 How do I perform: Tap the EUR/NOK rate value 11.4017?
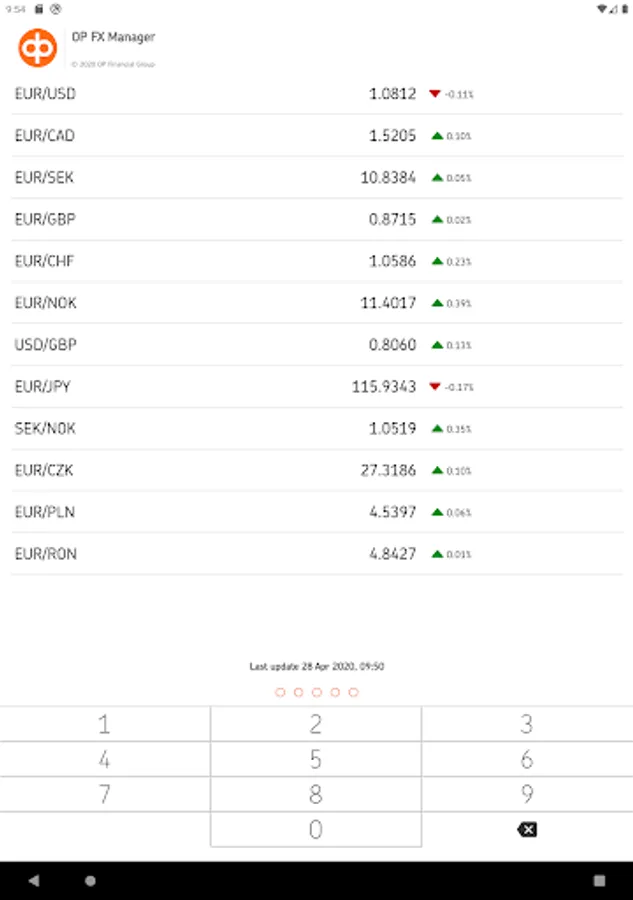[x=388, y=303]
